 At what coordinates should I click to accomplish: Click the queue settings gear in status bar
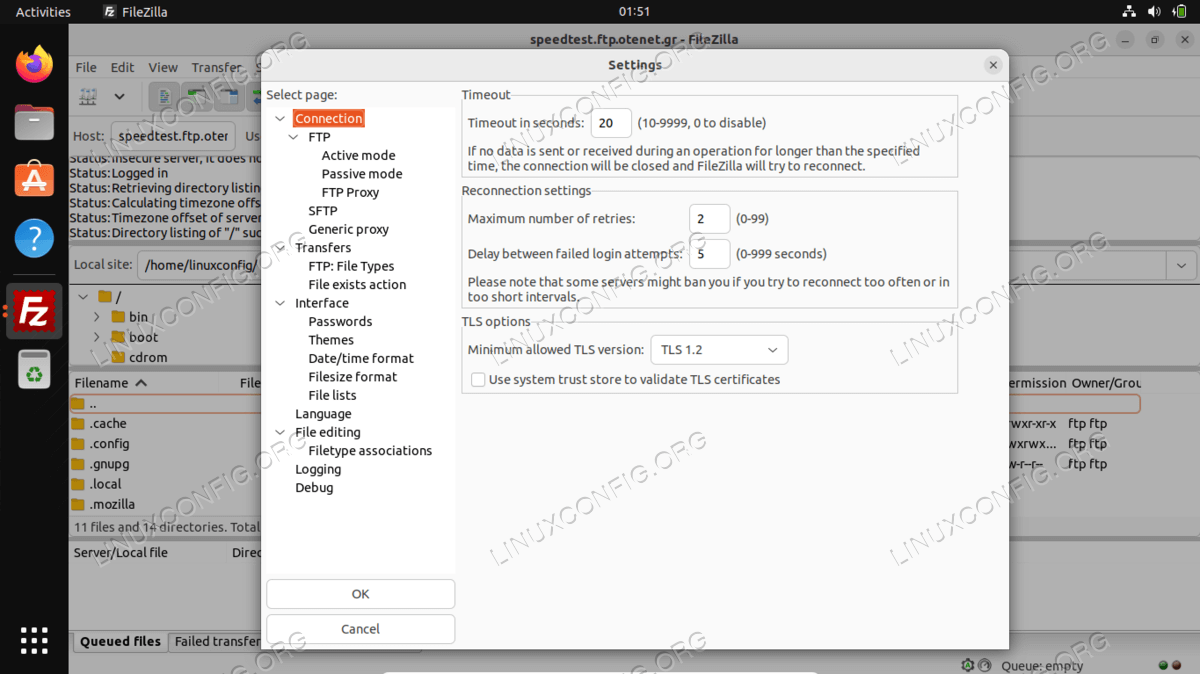968,665
